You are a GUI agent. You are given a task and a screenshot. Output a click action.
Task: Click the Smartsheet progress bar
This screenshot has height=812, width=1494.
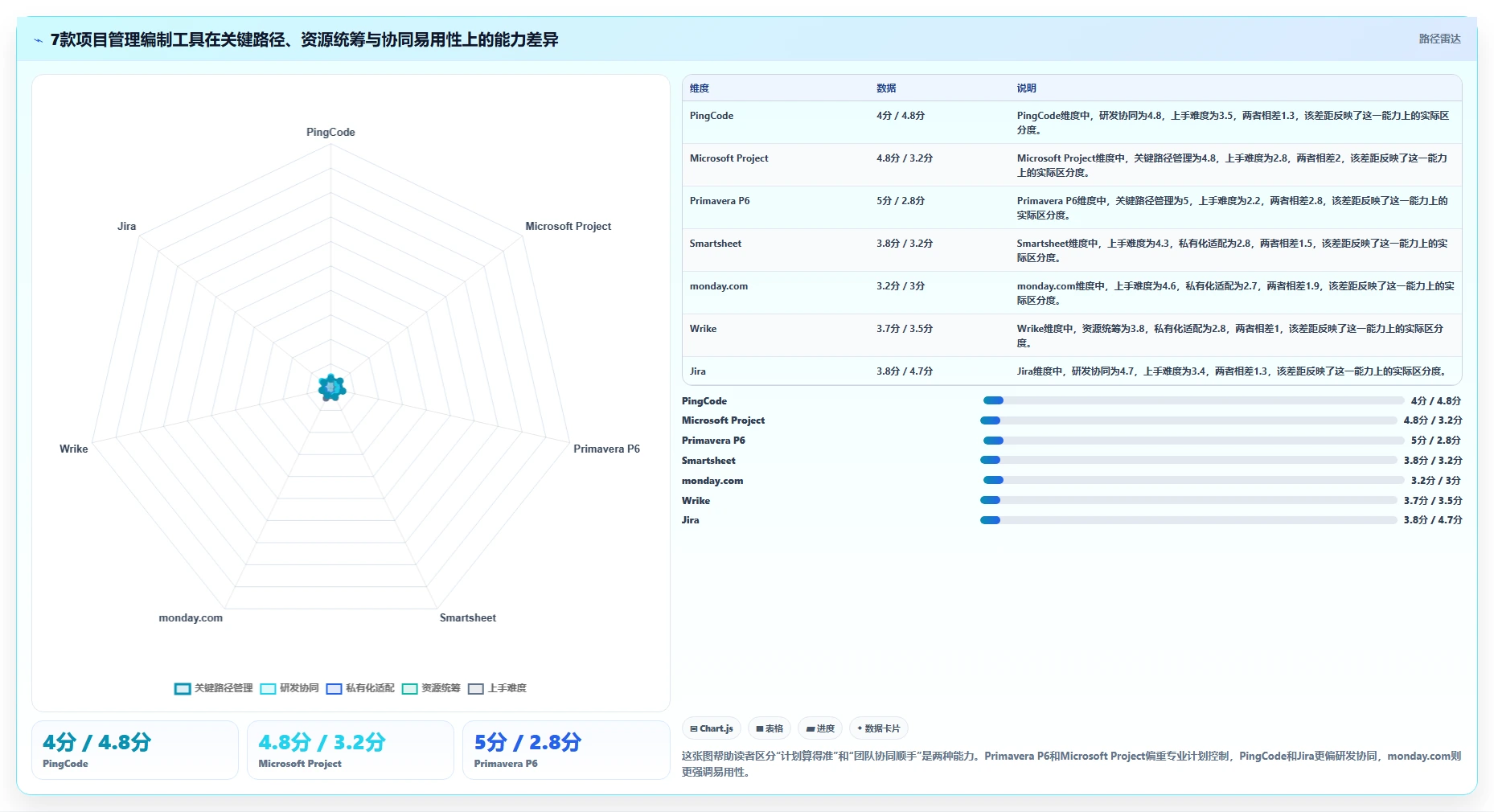pos(1188,461)
